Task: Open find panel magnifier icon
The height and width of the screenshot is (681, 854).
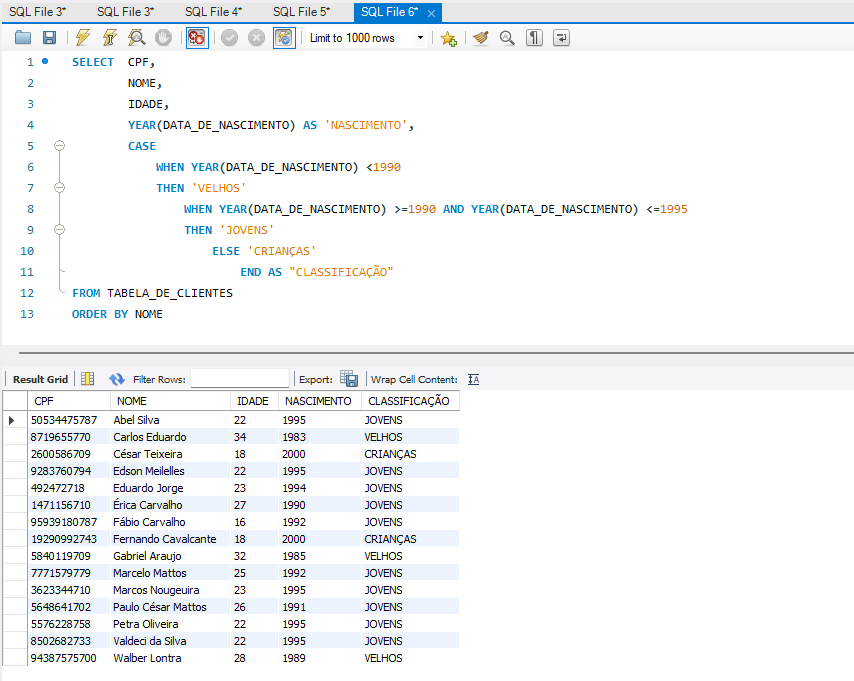Action: click(507, 38)
